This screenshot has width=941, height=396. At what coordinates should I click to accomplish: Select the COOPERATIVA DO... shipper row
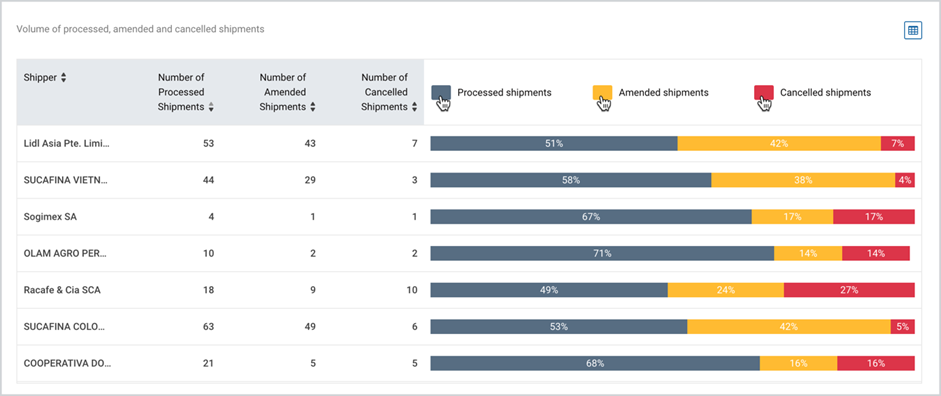(220, 363)
